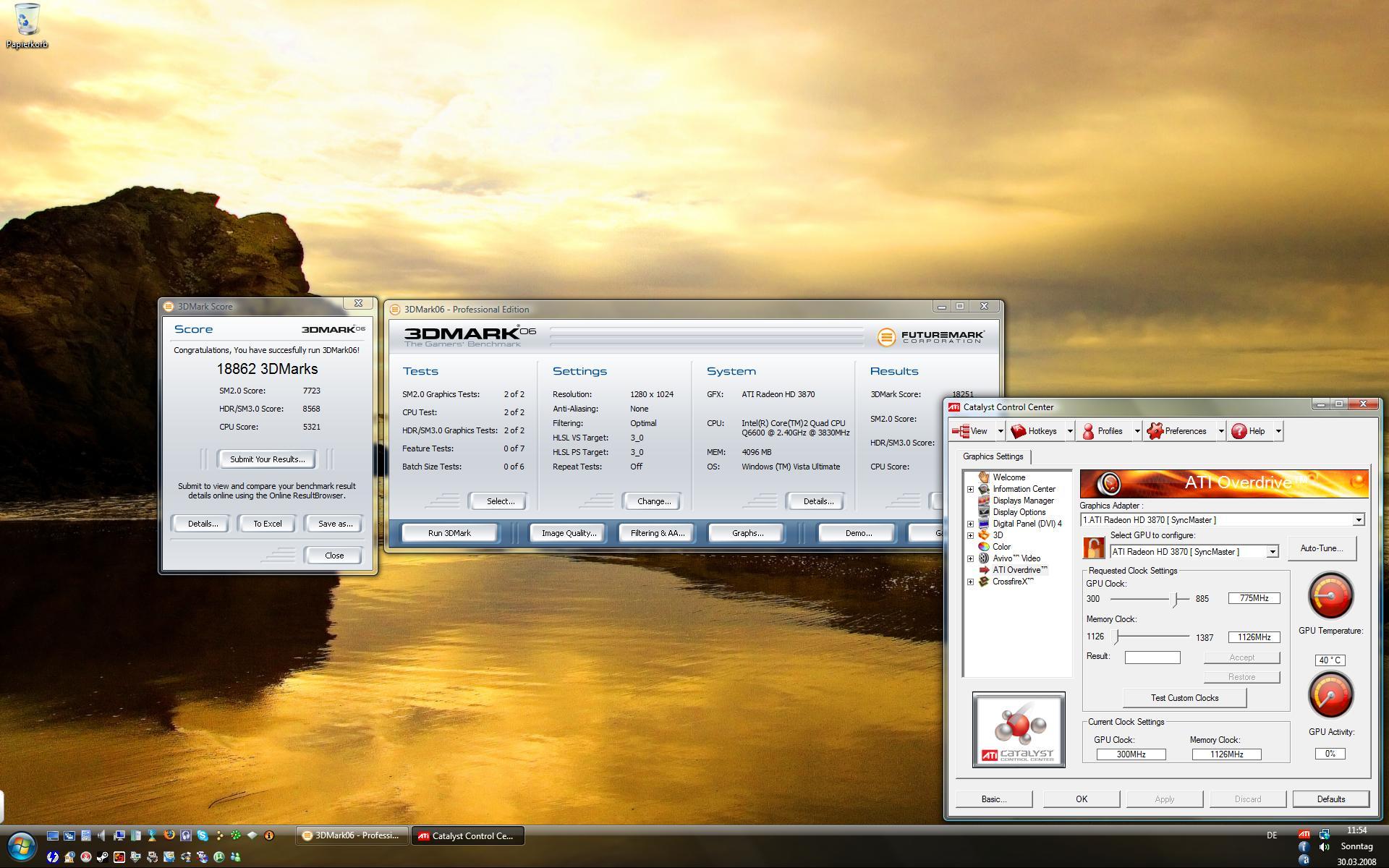Click the Catalyst Control Center logo image

point(1019,730)
